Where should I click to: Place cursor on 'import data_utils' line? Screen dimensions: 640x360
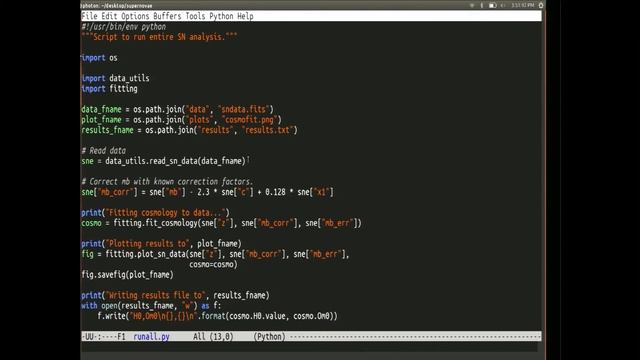point(115,78)
